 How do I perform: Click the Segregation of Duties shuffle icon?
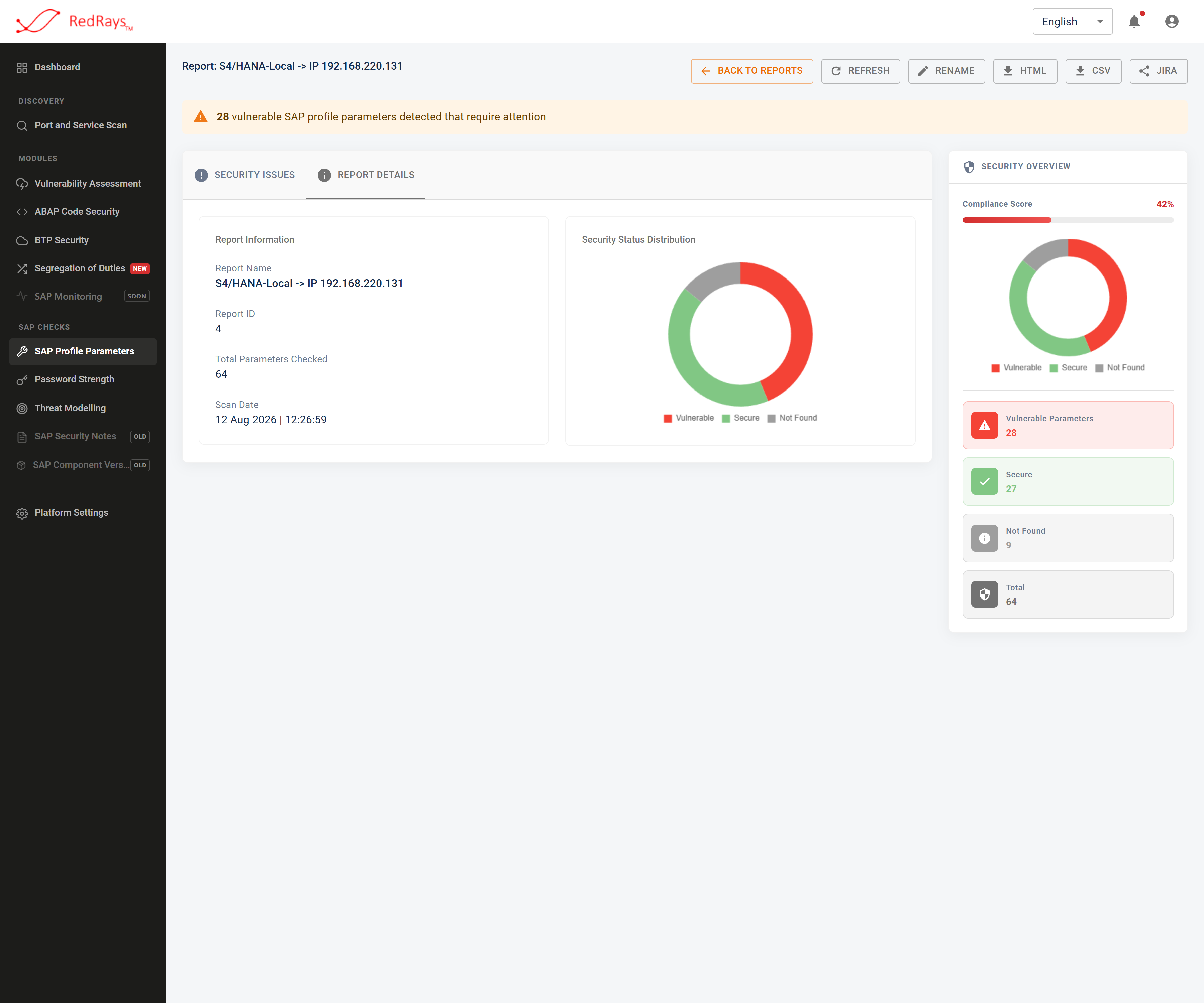pyautogui.click(x=22, y=269)
